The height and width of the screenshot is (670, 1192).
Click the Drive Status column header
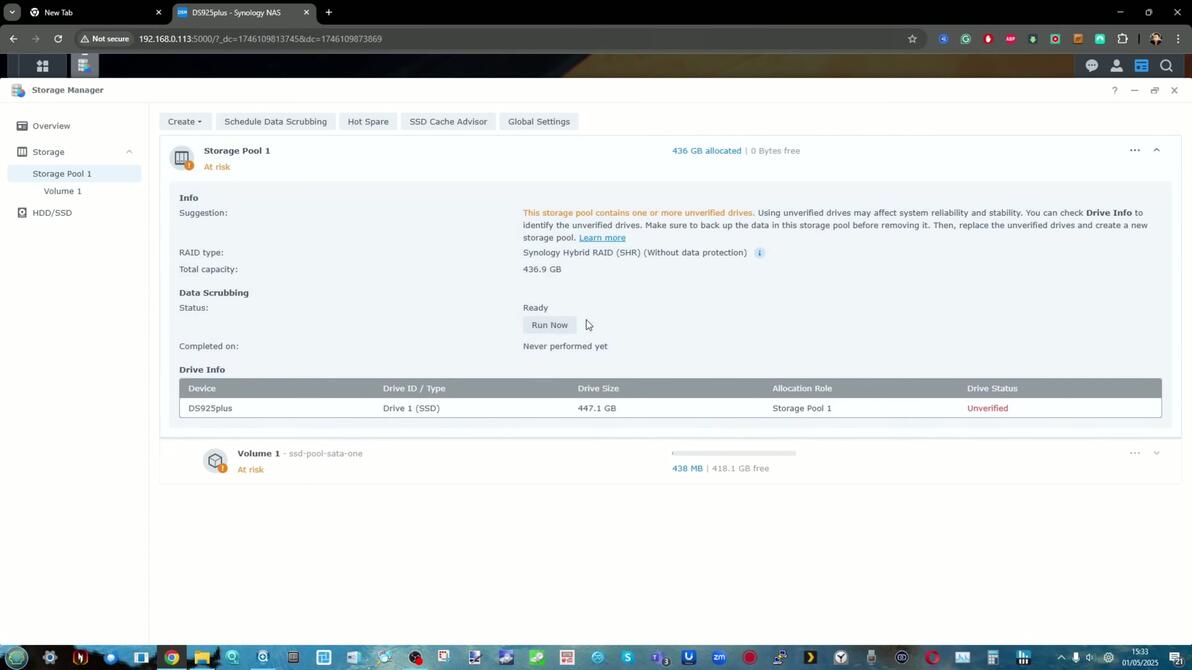(x=992, y=389)
